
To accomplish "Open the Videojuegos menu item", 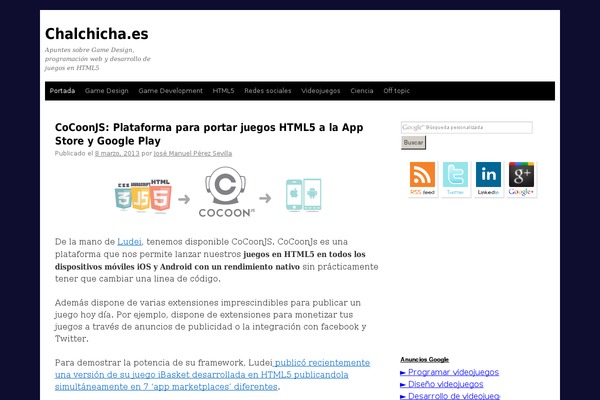I will 321,91.
